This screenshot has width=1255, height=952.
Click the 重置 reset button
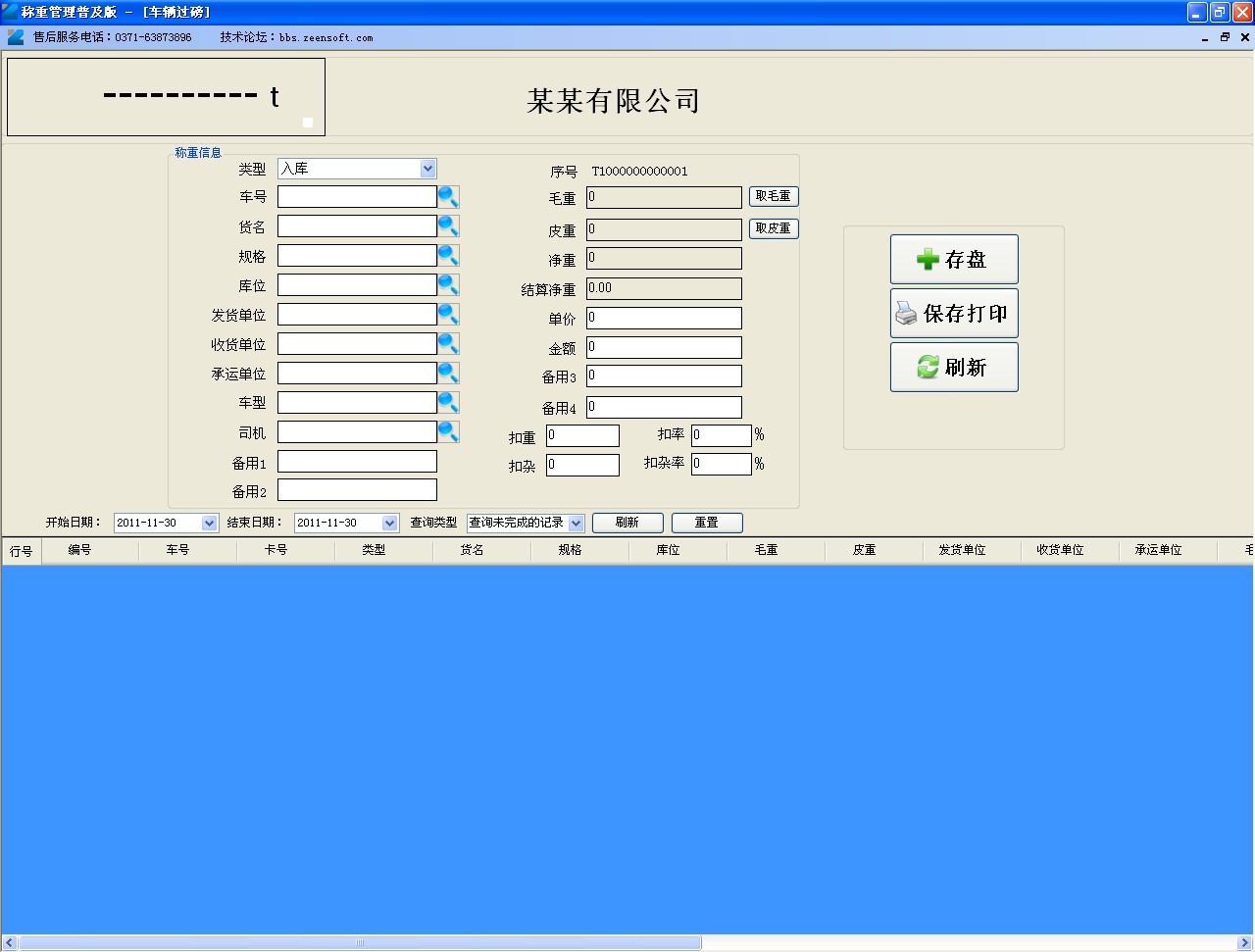pyautogui.click(x=707, y=523)
